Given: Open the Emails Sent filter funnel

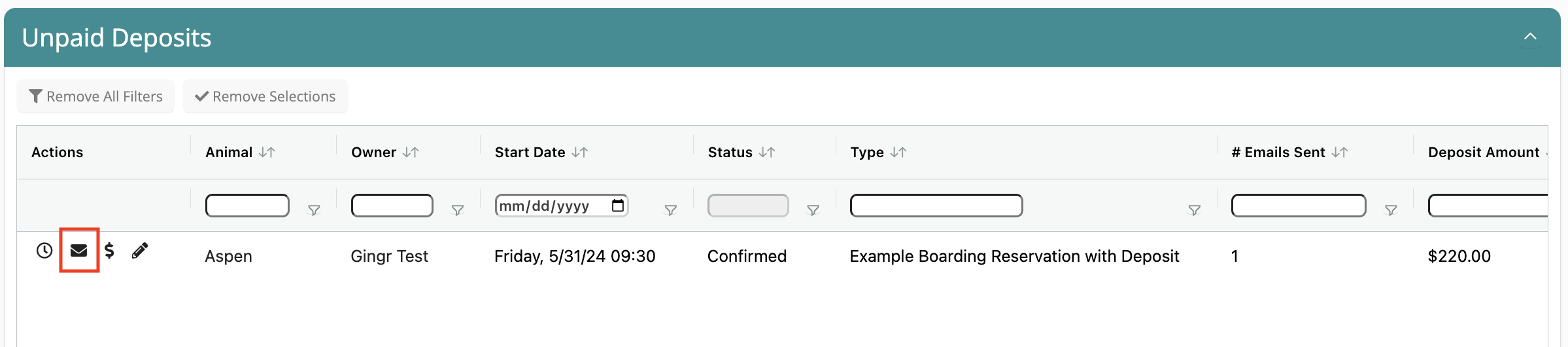Looking at the screenshot, I should [x=1391, y=210].
